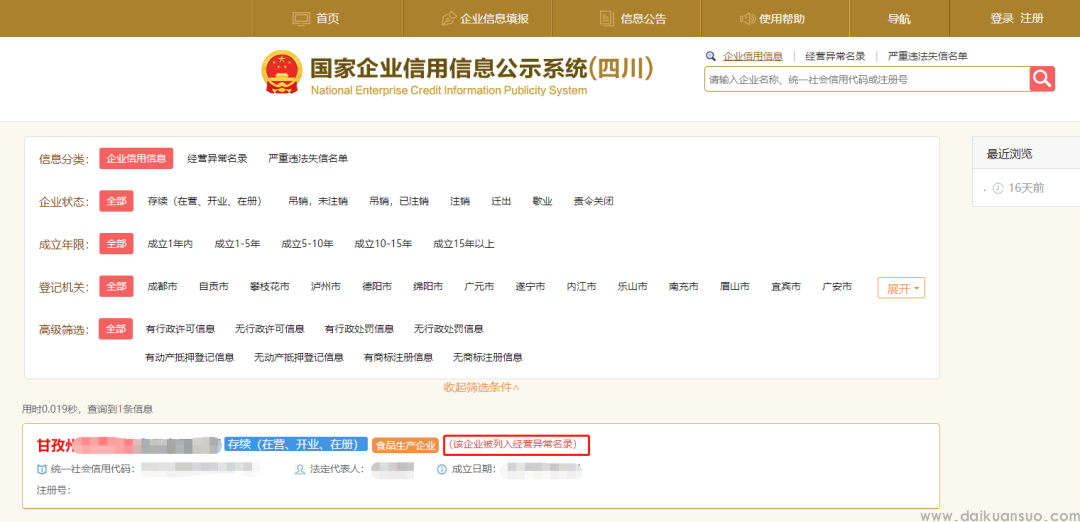Select 全部 in 登记机关 filter
This screenshot has height=522, width=1080.
116,286
